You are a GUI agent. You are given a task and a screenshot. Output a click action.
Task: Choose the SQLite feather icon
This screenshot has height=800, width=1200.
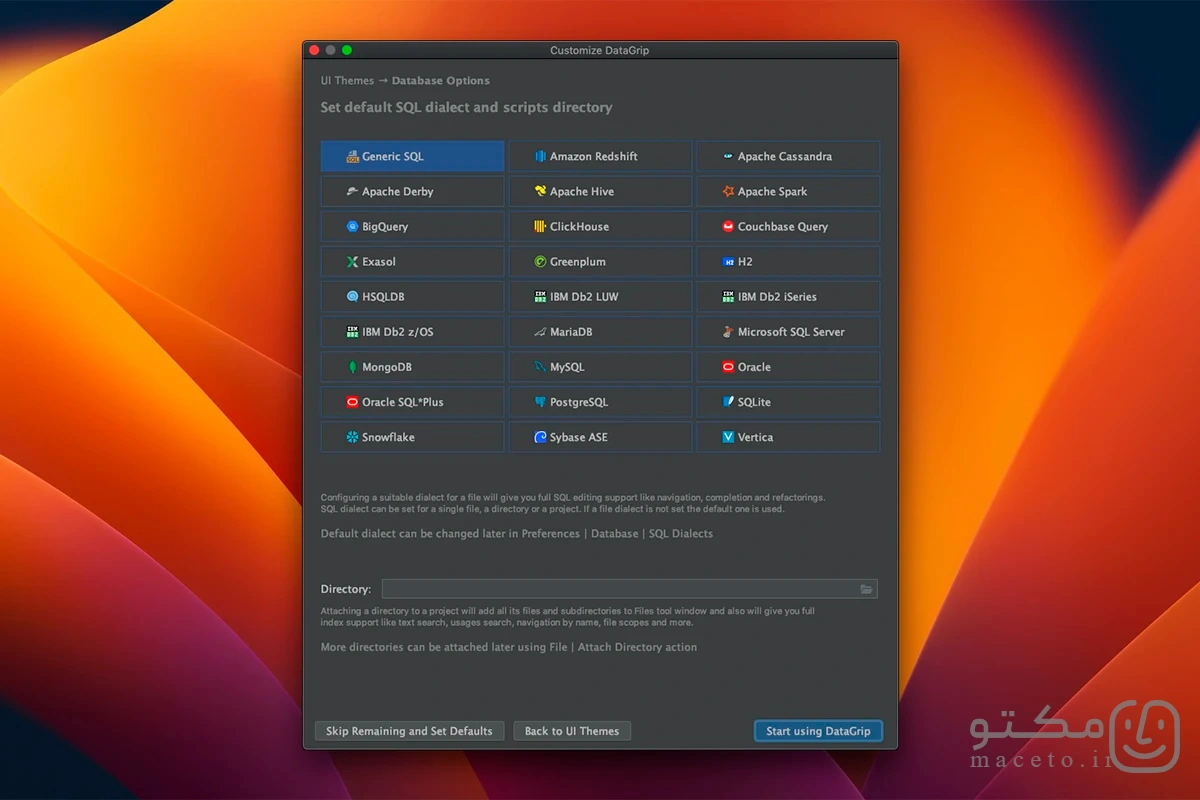728,402
